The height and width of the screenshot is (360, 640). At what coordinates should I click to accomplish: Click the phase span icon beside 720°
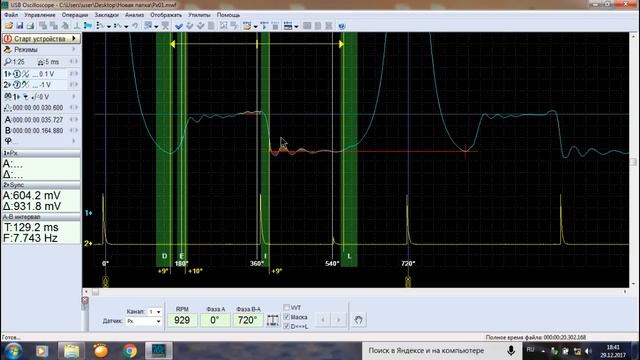[273, 320]
